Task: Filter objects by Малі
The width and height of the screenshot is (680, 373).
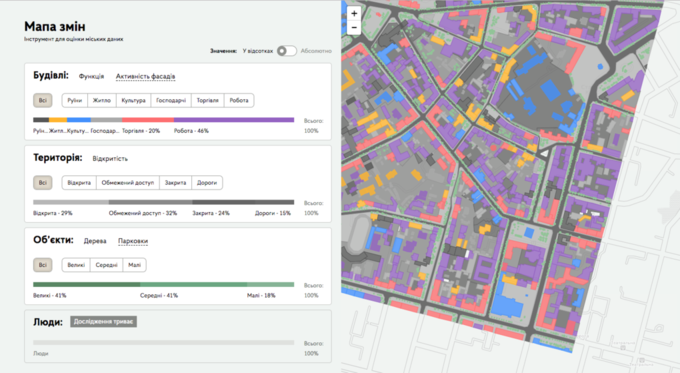Action: [x=134, y=265]
